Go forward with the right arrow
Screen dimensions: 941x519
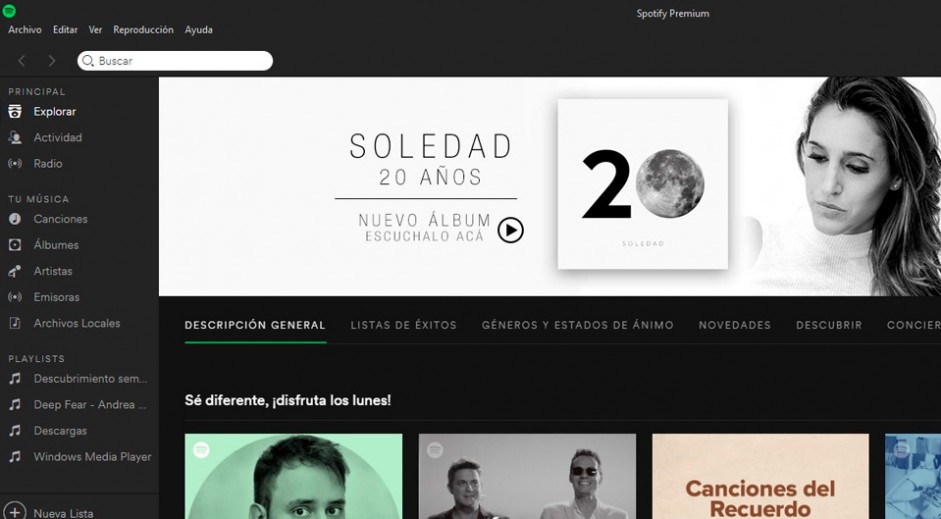click(x=52, y=61)
